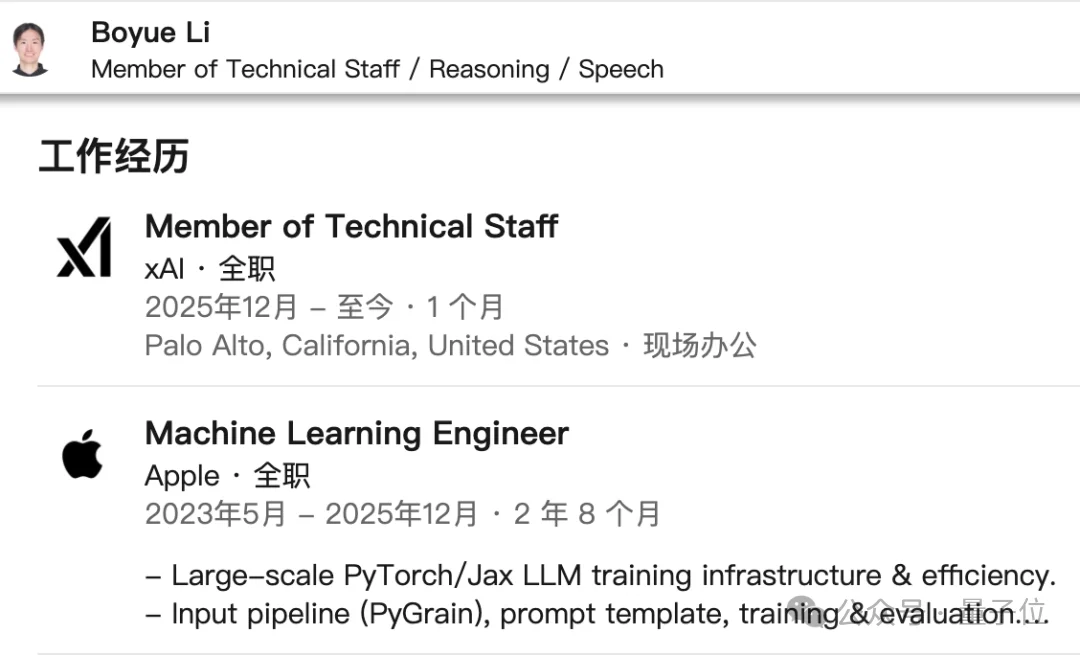1080x655 pixels.
Task: Select the '2025年12月 – 至今' date range
Action: (x=269, y=307)
